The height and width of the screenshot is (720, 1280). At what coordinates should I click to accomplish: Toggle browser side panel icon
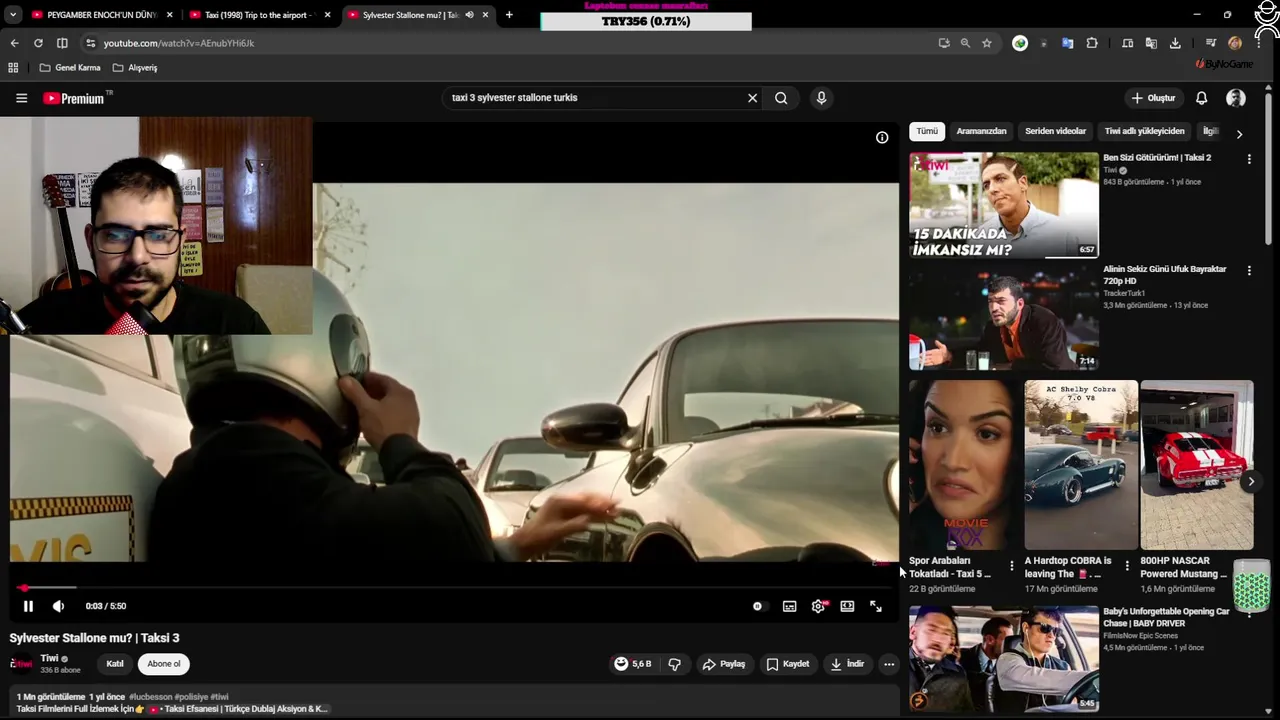(62, 43)
